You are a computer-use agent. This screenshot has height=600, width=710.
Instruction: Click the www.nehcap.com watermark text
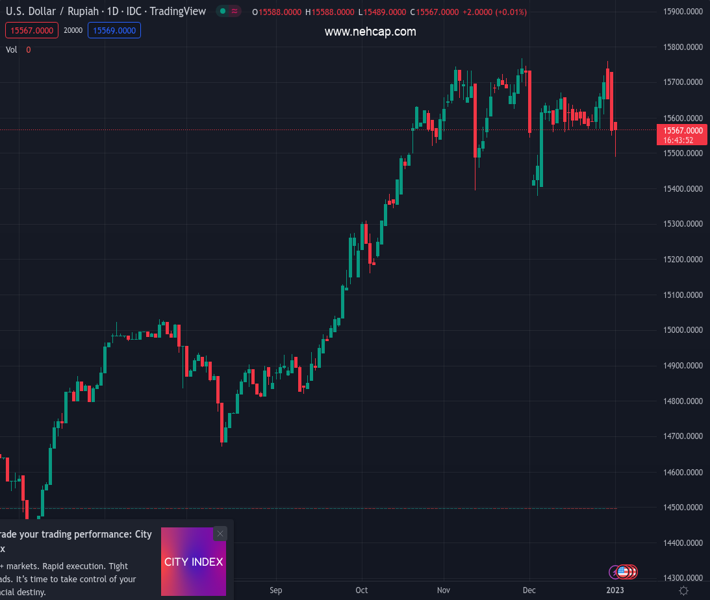[x=370, y=32]
